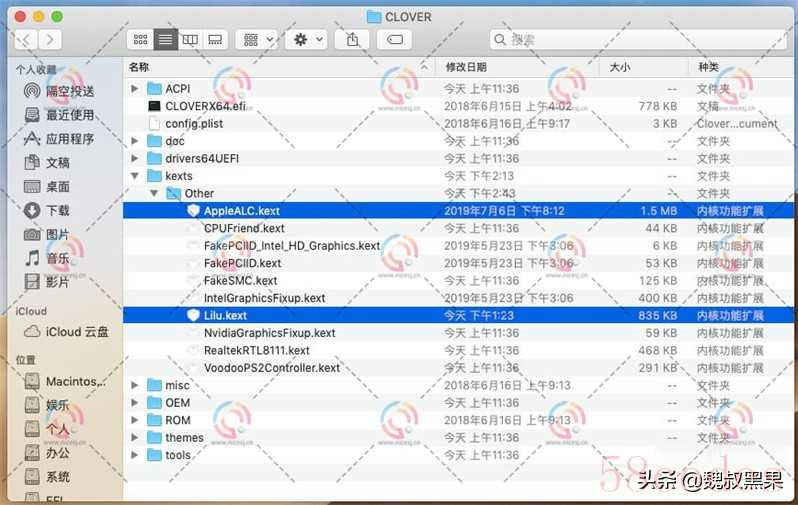Image resolution: width=798 pixels, height=505 pixels.
Task: Select the 娱乐 volume in sidebar
Action: [x=47, y=405]
